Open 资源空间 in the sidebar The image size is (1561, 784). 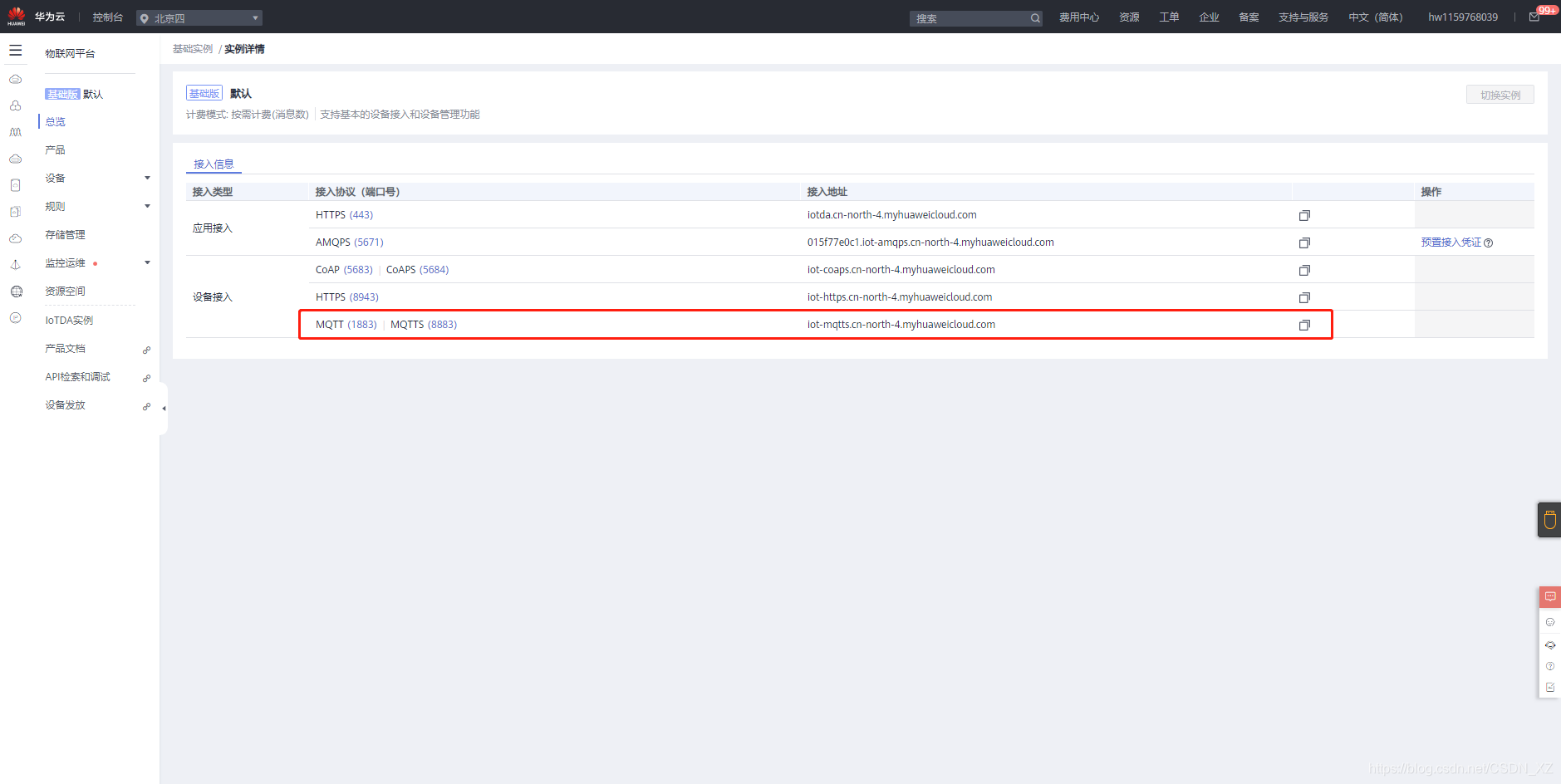click(x=66, y=292)
